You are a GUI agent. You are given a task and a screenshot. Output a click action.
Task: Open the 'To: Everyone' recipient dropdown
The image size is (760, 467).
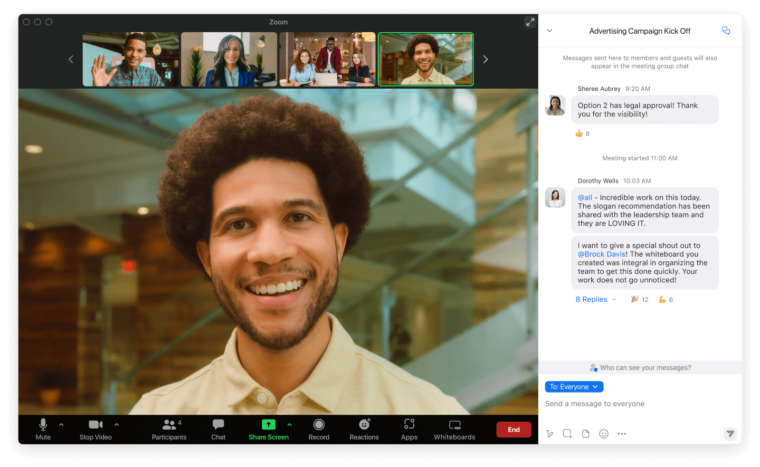point(574,386)
